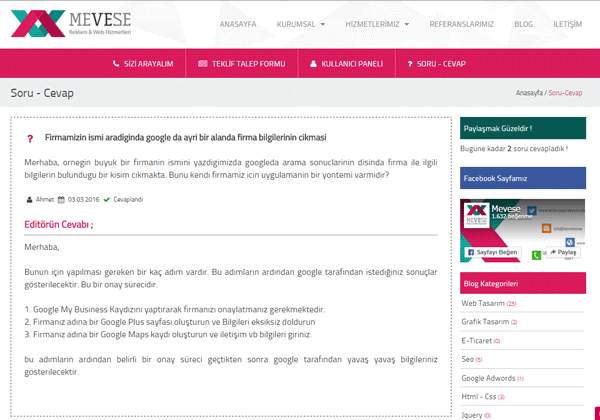Click the line about Google Maps kaydı
Screen dimensions: 600x420
pos(168,335)
